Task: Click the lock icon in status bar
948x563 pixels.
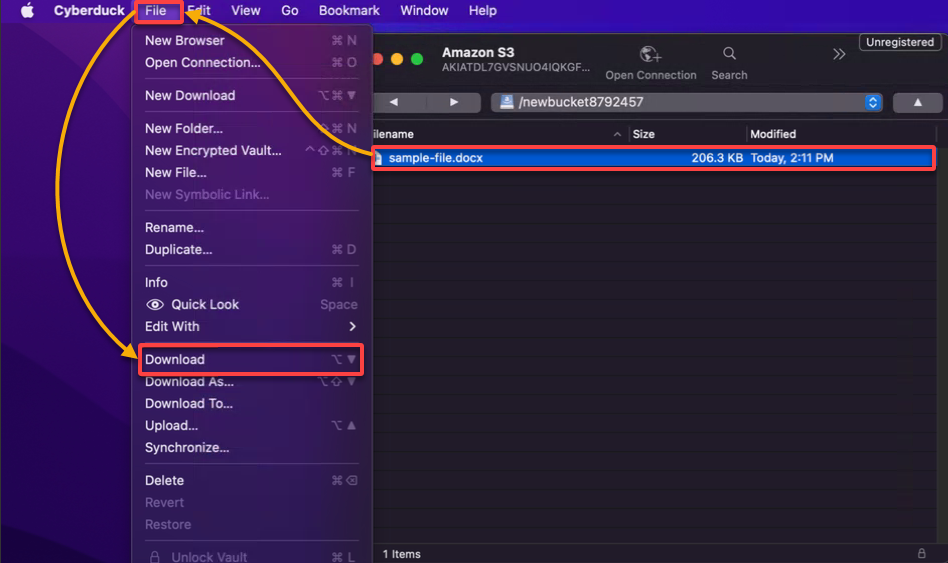Action: 921,553
